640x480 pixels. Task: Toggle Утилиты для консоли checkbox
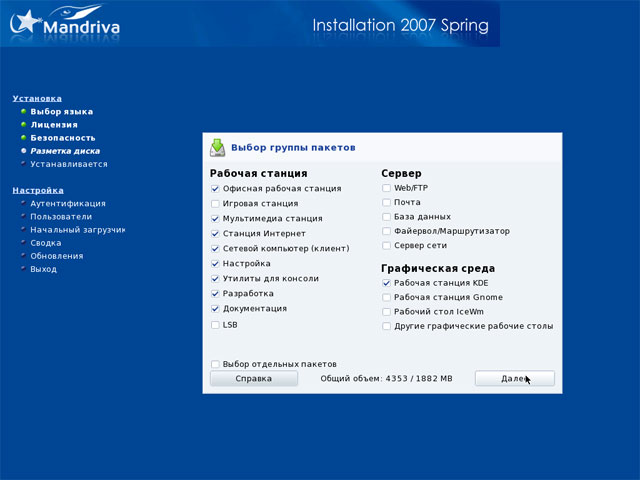(215, 279)
